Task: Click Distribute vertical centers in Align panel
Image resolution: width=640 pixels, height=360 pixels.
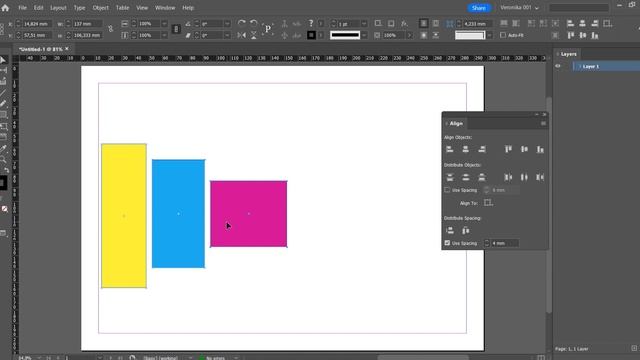Action: click(466, 177)
